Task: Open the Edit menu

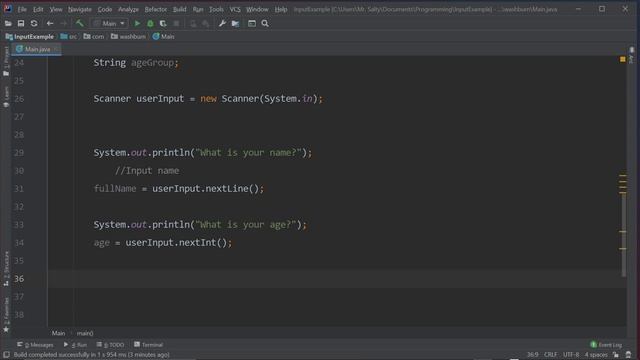Action: click(x=38, y=9)
